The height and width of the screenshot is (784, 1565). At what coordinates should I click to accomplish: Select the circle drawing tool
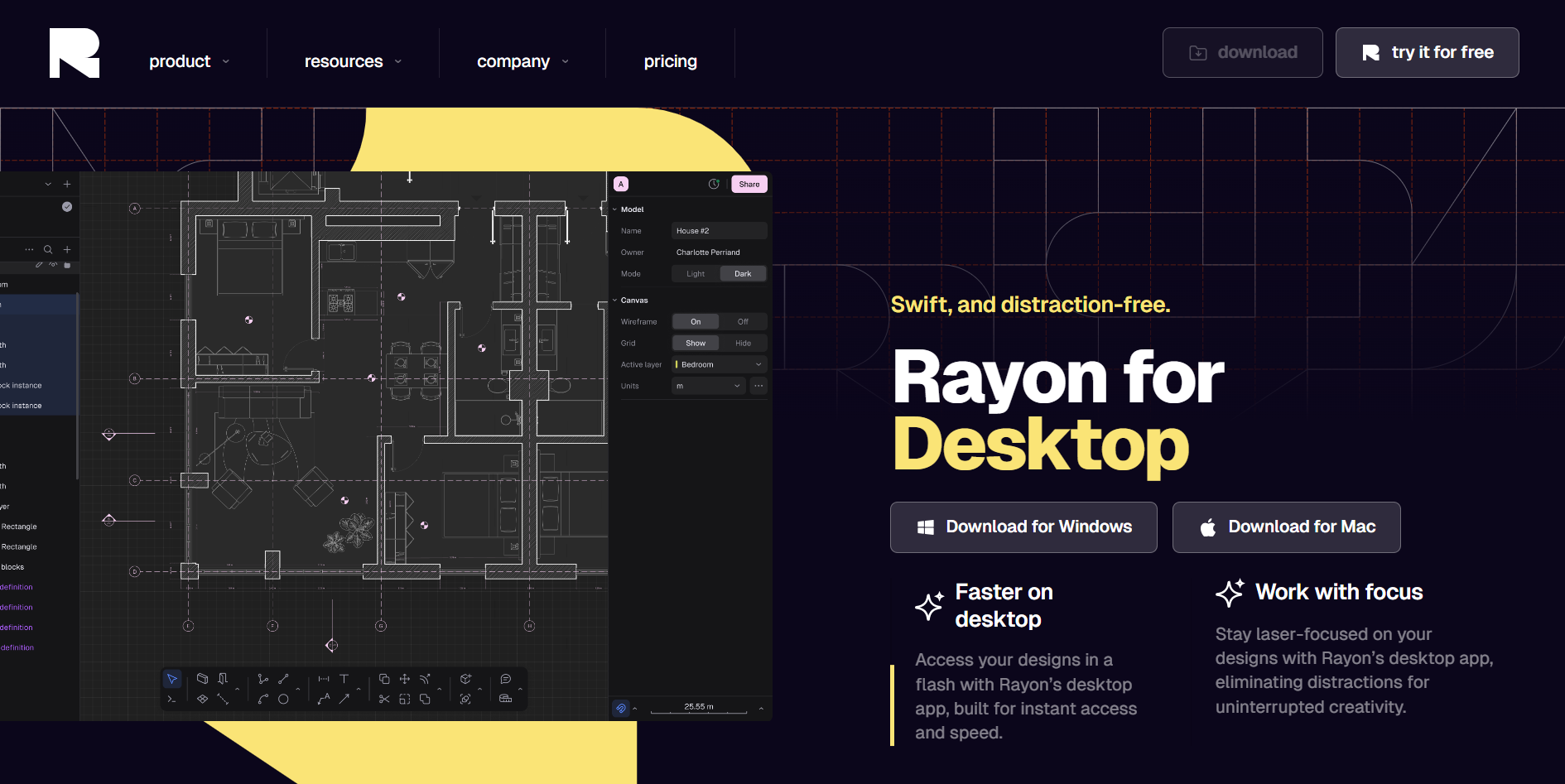[283, 699]
